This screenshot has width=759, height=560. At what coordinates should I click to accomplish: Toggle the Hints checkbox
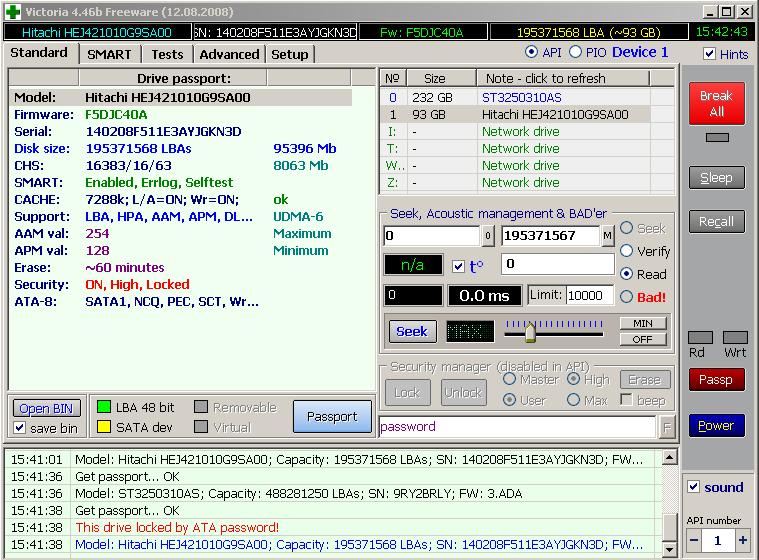click(x=709, y=54)
